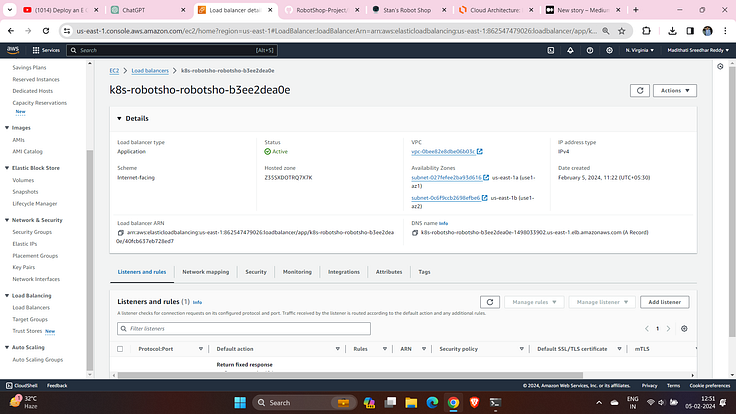Open the CloudShell icon in top navbar

551,50
